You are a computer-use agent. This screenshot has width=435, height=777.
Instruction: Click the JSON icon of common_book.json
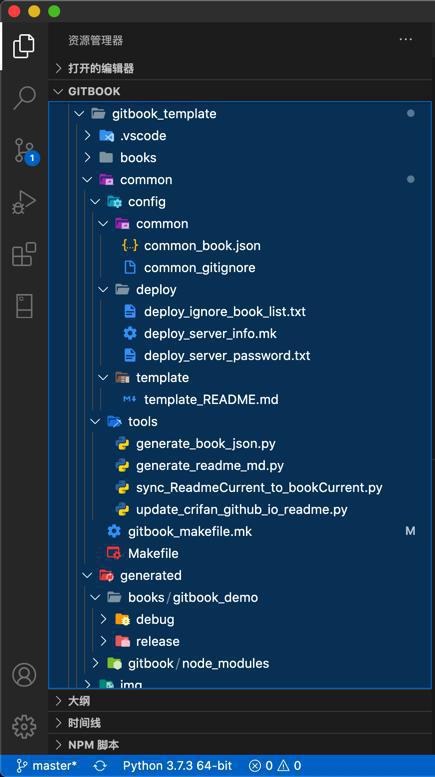(130, 245)
